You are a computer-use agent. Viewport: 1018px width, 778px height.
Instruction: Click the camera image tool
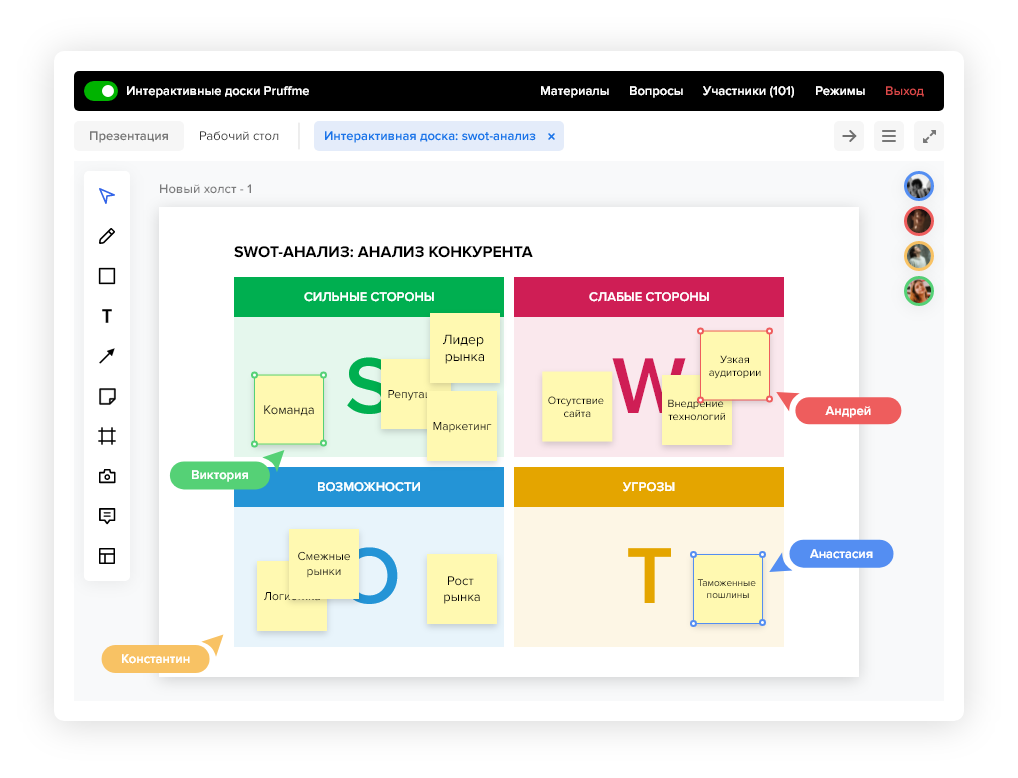coord(107,477)
